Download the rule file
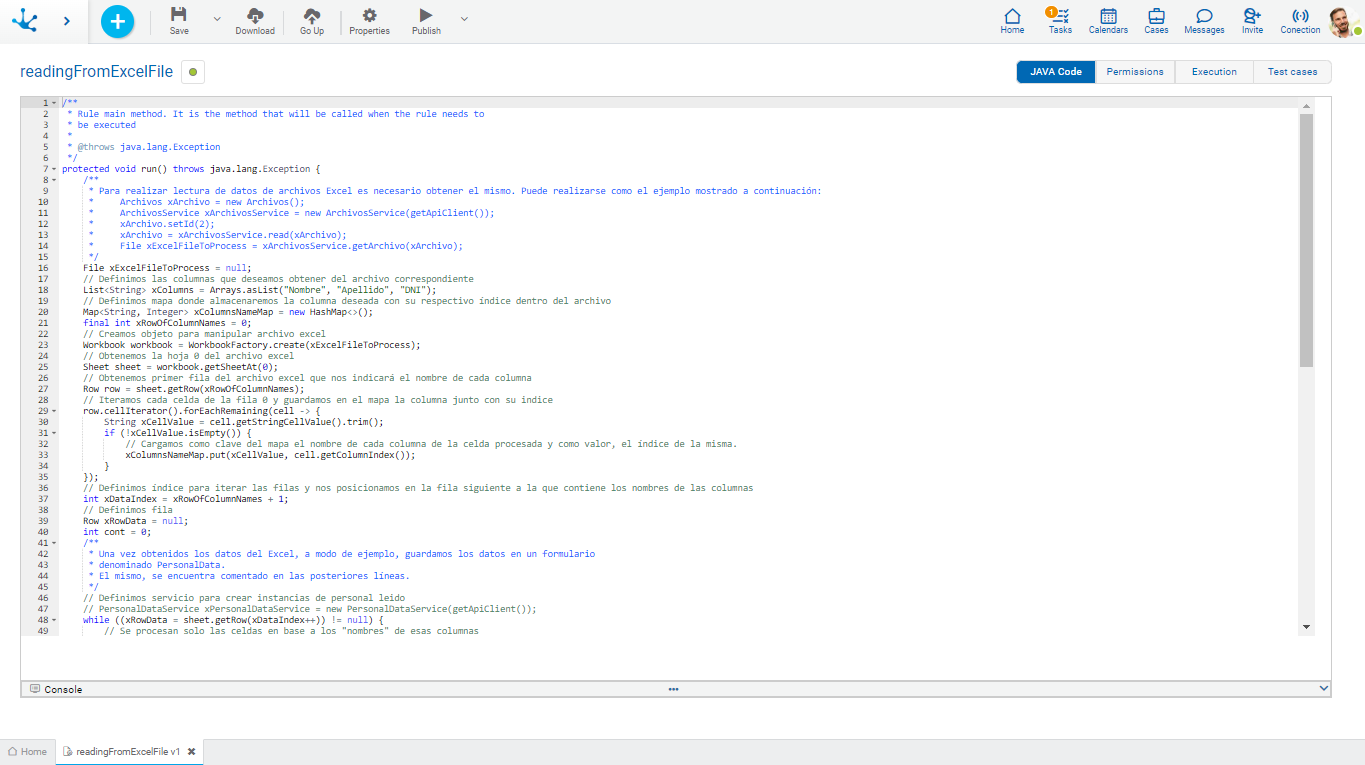 click(x=255, y=20)
